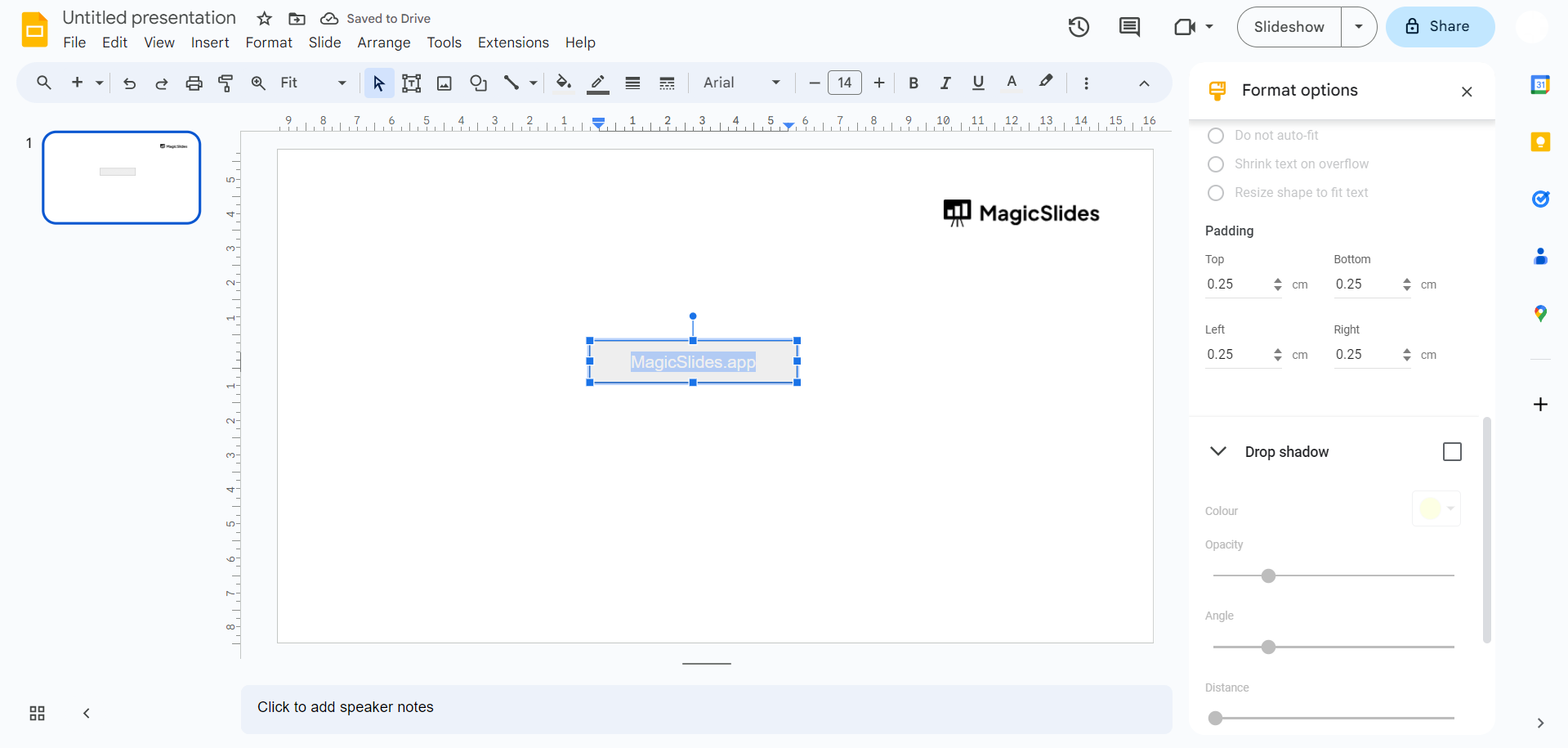Redo the last action
This screenshot has width=1568, height=748.
[162, 83]
